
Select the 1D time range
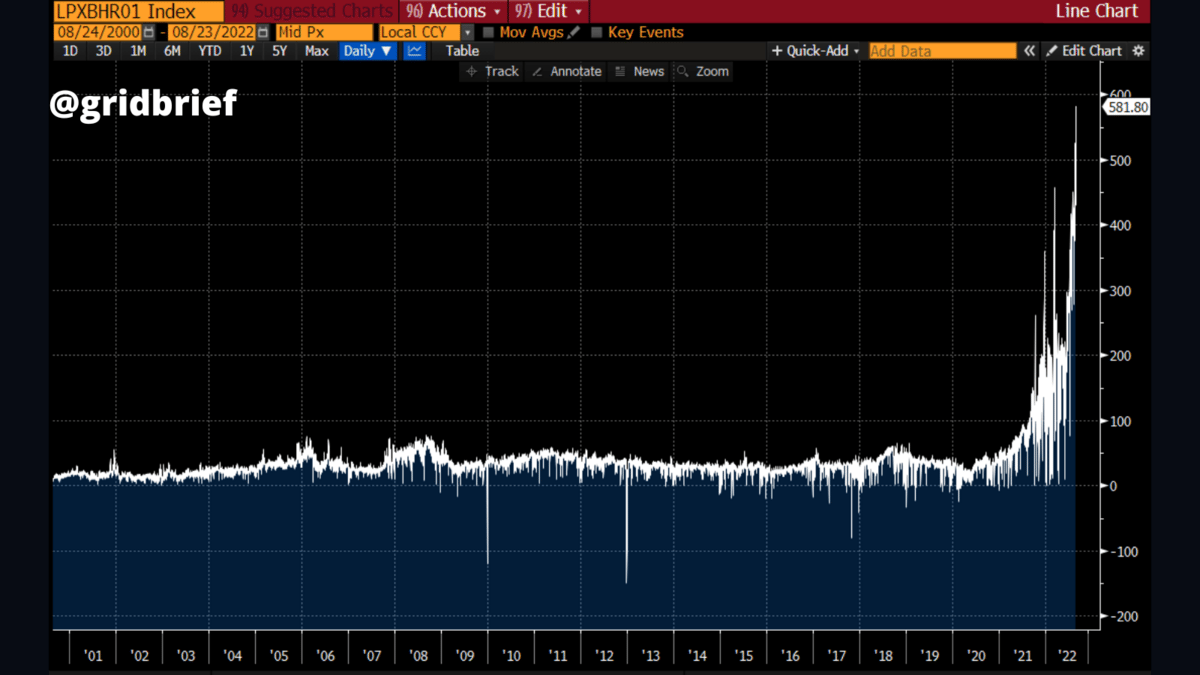(x=70, y=51)
